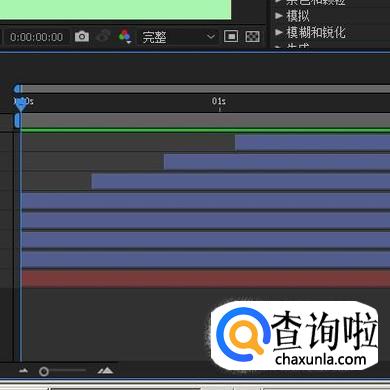Jump to the 01s mark on the ruler

(219, 101)
